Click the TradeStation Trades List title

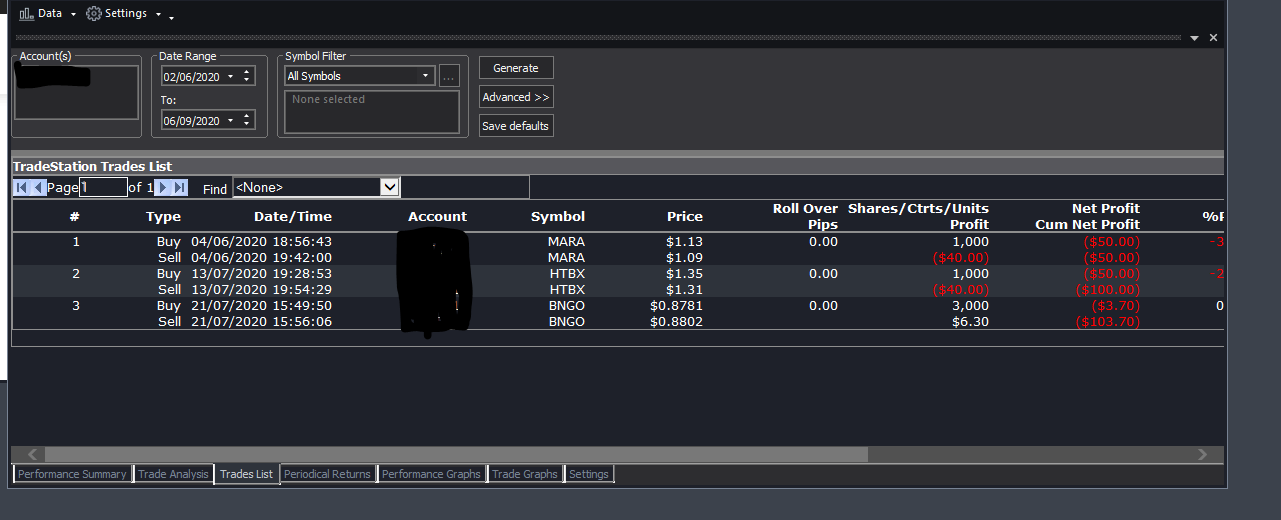(93, 167)
